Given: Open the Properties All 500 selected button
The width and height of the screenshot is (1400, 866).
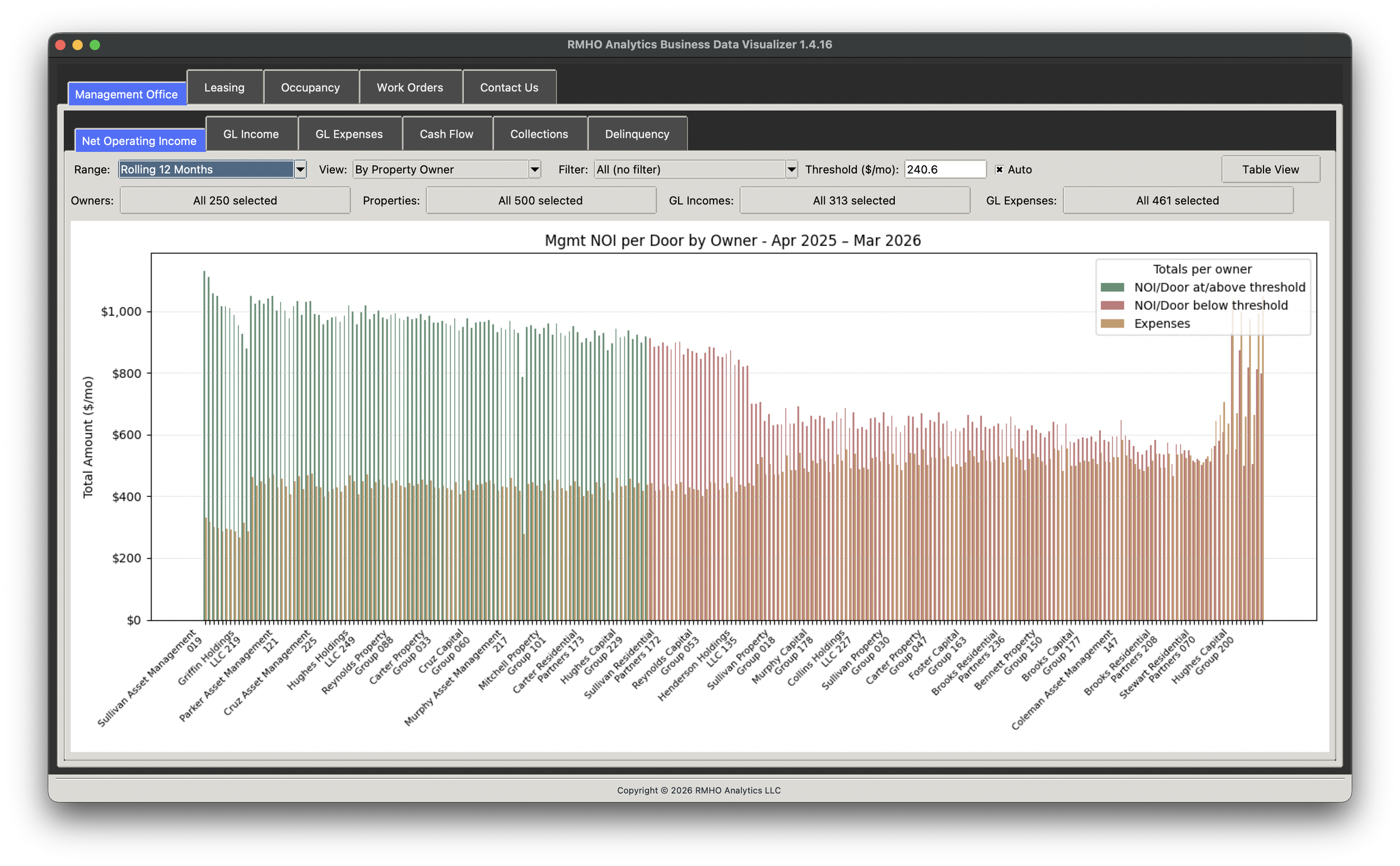Looking at the screenshot, I should point(540,201).
